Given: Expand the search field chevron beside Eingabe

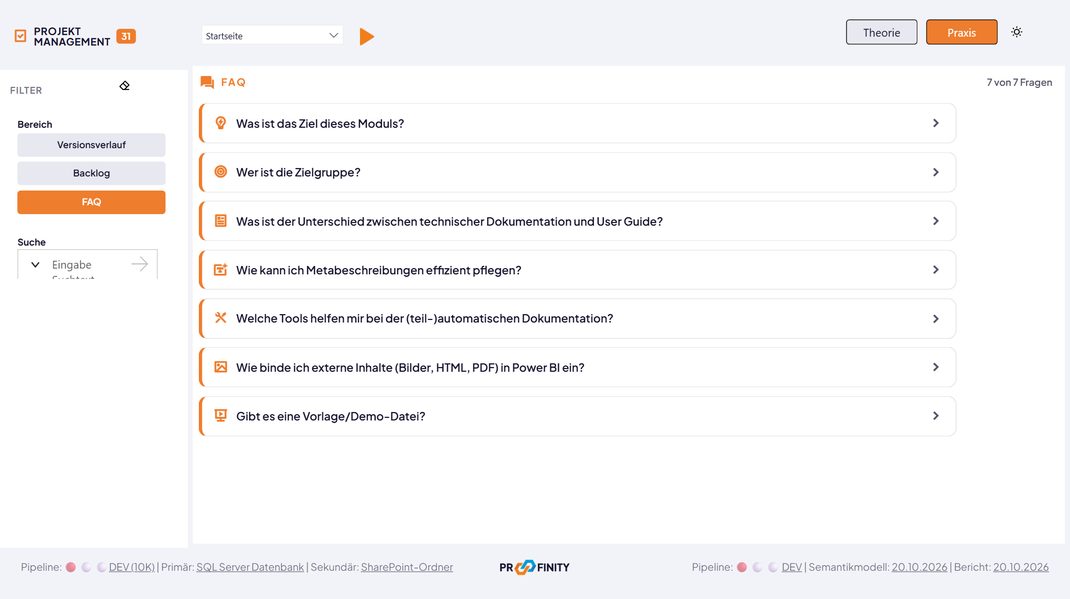Looking at the screenshot, I should pyautogui.click(x=35, y=265).
